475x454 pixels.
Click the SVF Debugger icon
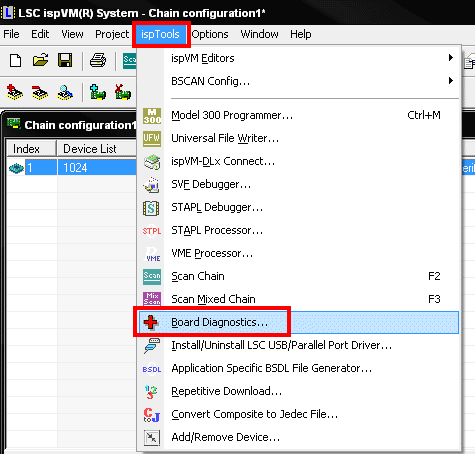coord(152,185)
